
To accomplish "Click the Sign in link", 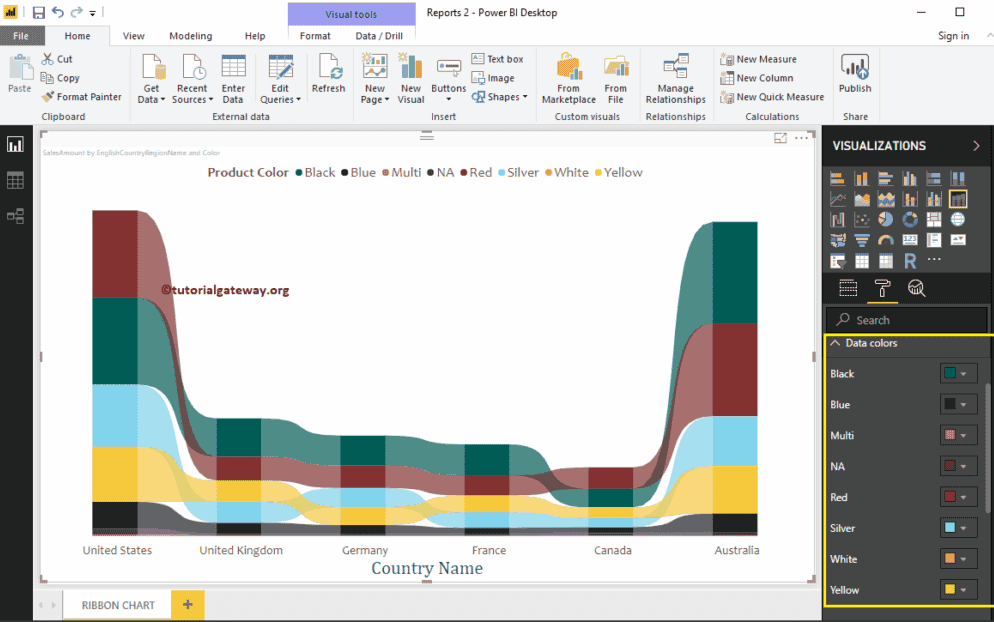I will tap(953, 36).
